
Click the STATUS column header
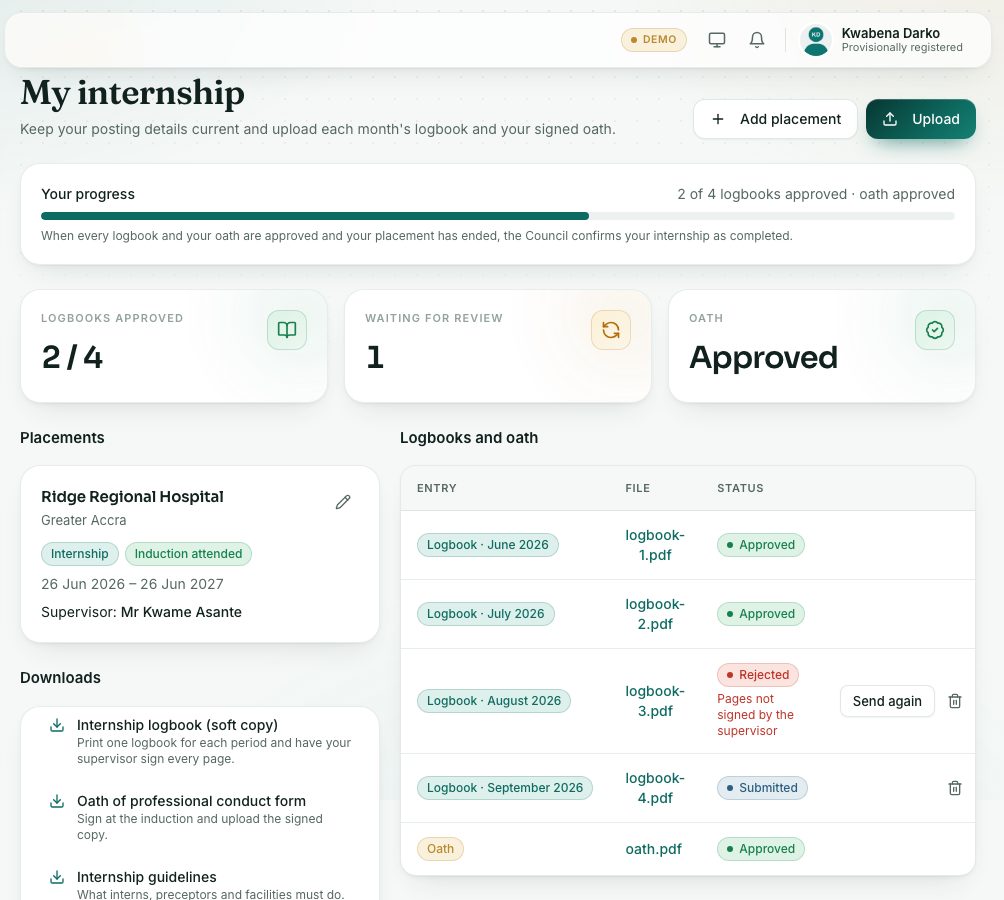point(740,488)
